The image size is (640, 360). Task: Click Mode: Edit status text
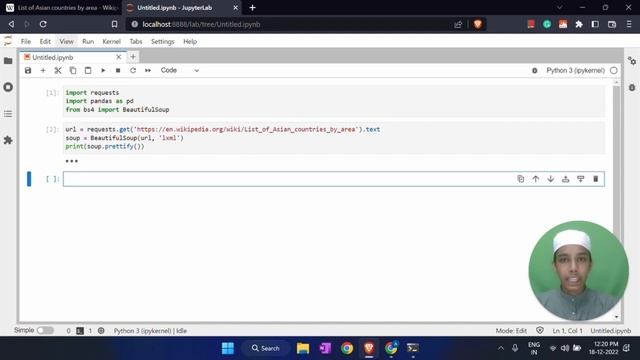point(511,331)
